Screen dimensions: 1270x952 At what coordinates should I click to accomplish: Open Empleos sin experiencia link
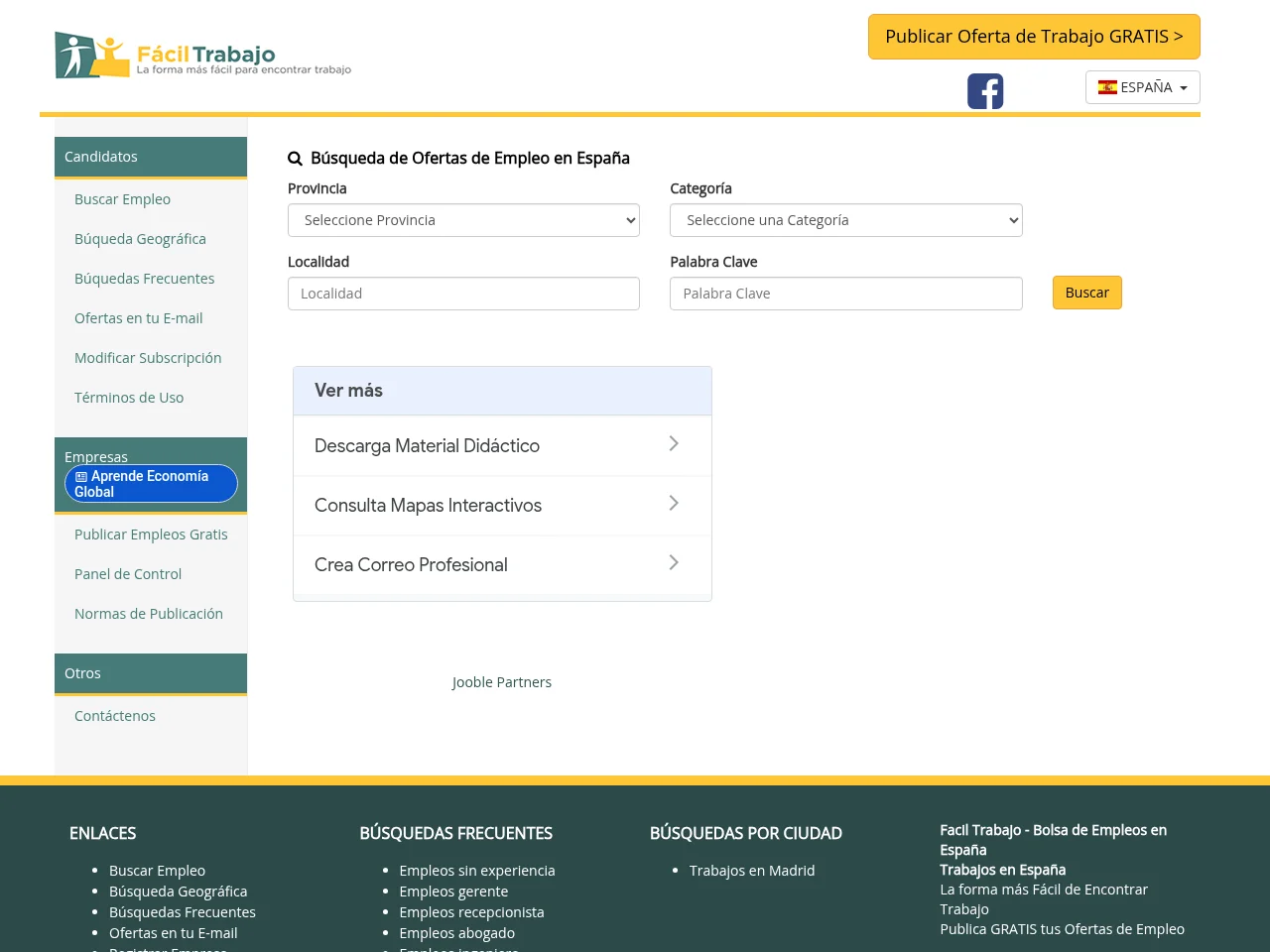477,871
